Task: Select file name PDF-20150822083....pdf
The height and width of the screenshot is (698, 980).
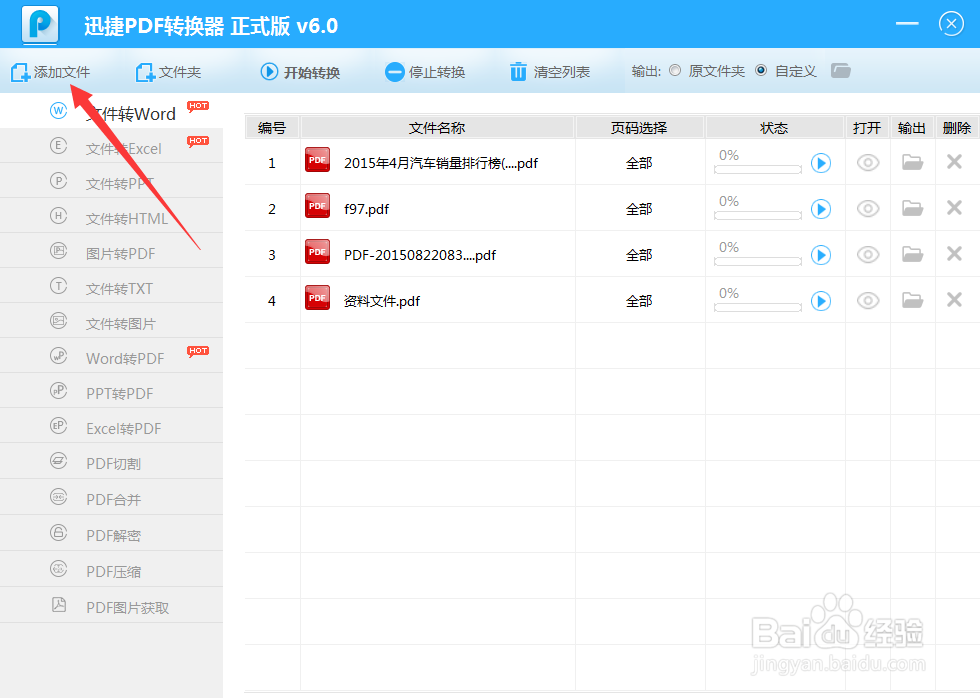Action: (420, 255)
